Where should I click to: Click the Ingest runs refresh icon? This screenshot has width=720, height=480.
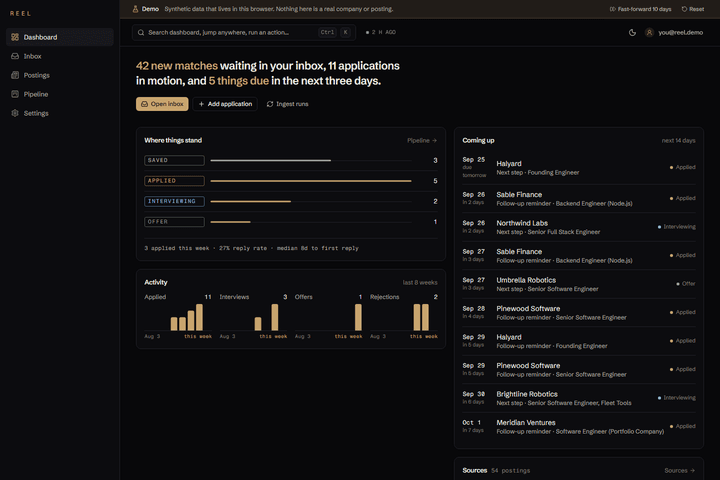(270, 104)
